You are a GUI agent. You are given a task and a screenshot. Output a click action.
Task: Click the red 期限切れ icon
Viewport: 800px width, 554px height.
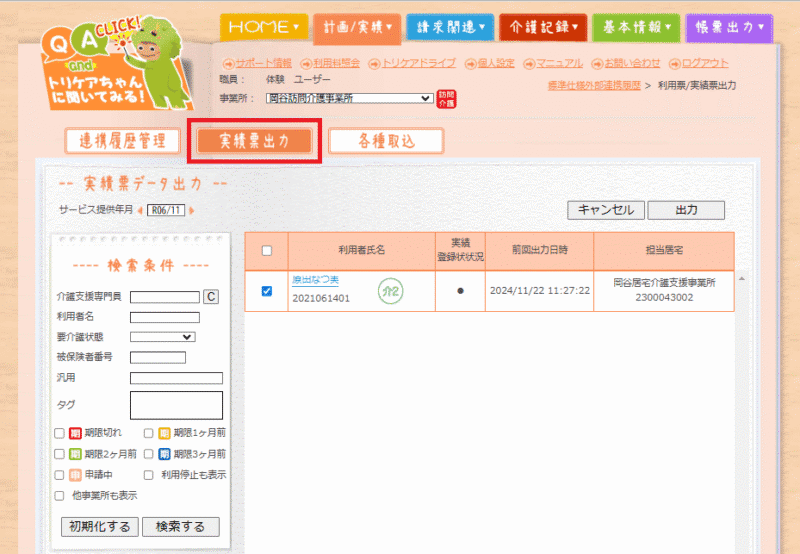coord(75,434)
